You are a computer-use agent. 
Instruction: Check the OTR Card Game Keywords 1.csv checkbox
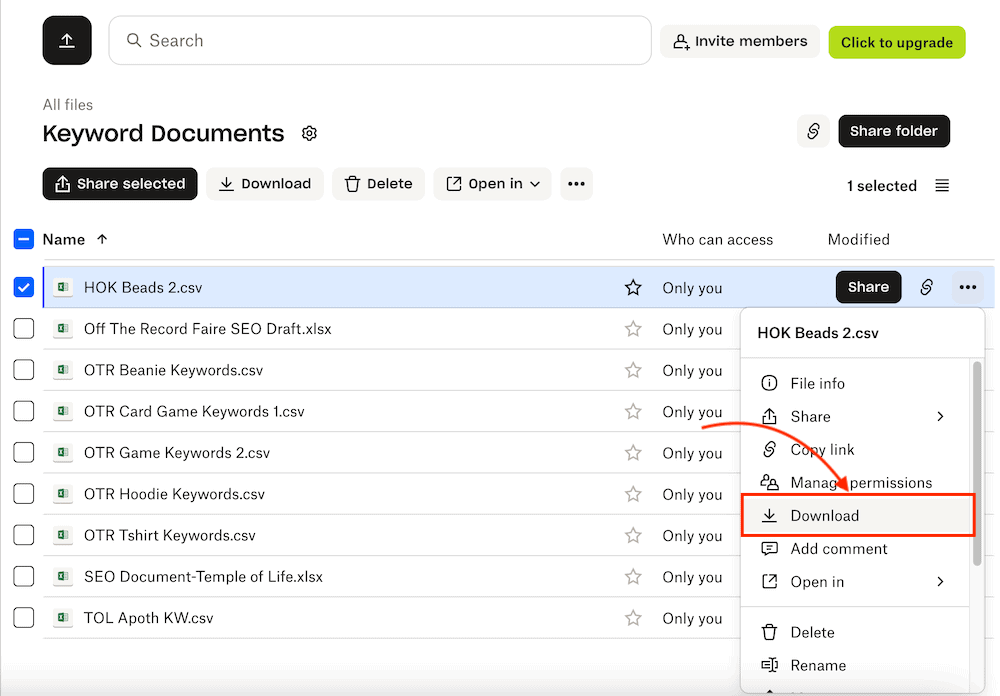click(x=24, y=411)
